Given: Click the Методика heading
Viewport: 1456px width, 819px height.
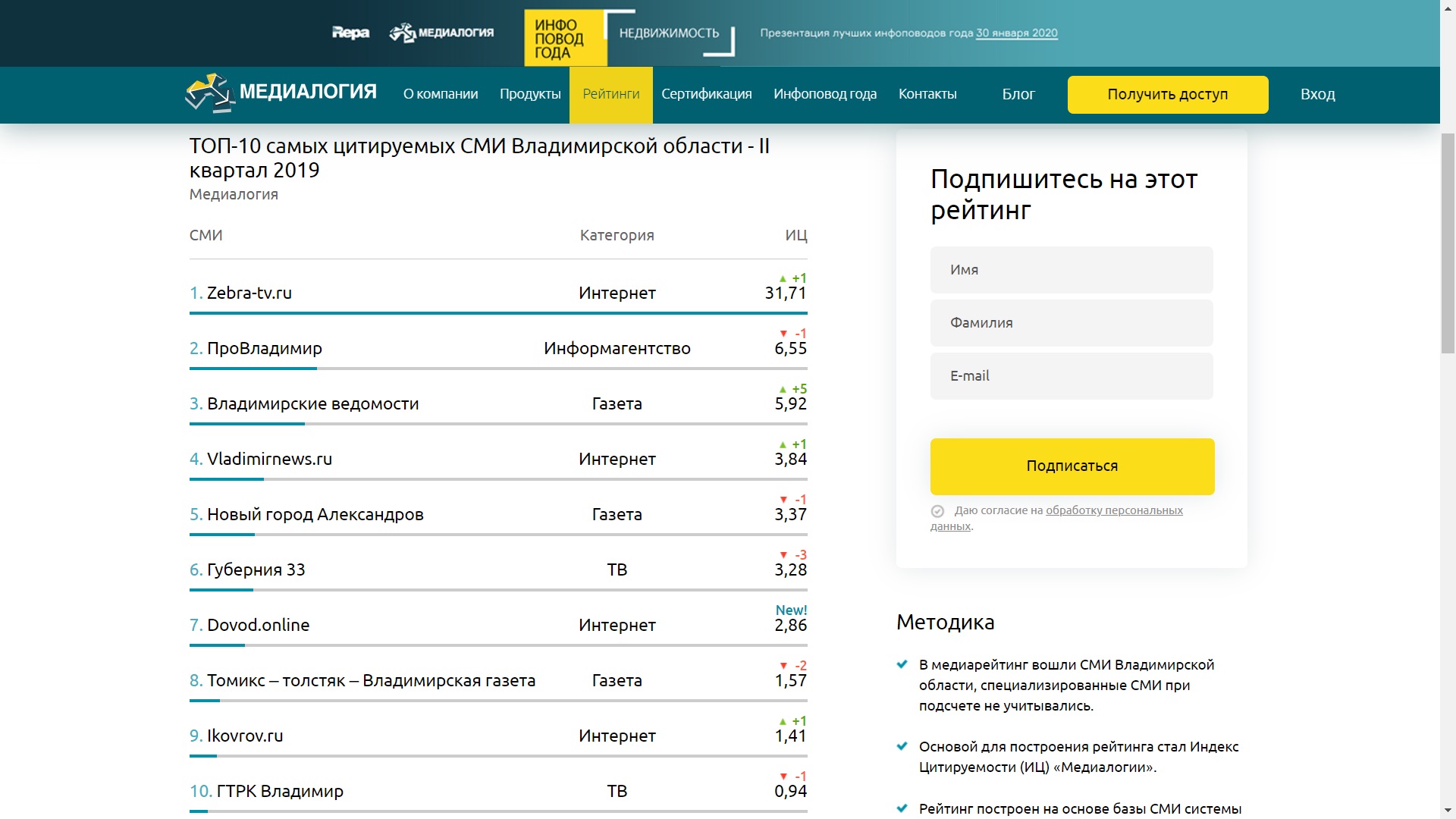Looking at the screenshot, I should pos(945,623).
